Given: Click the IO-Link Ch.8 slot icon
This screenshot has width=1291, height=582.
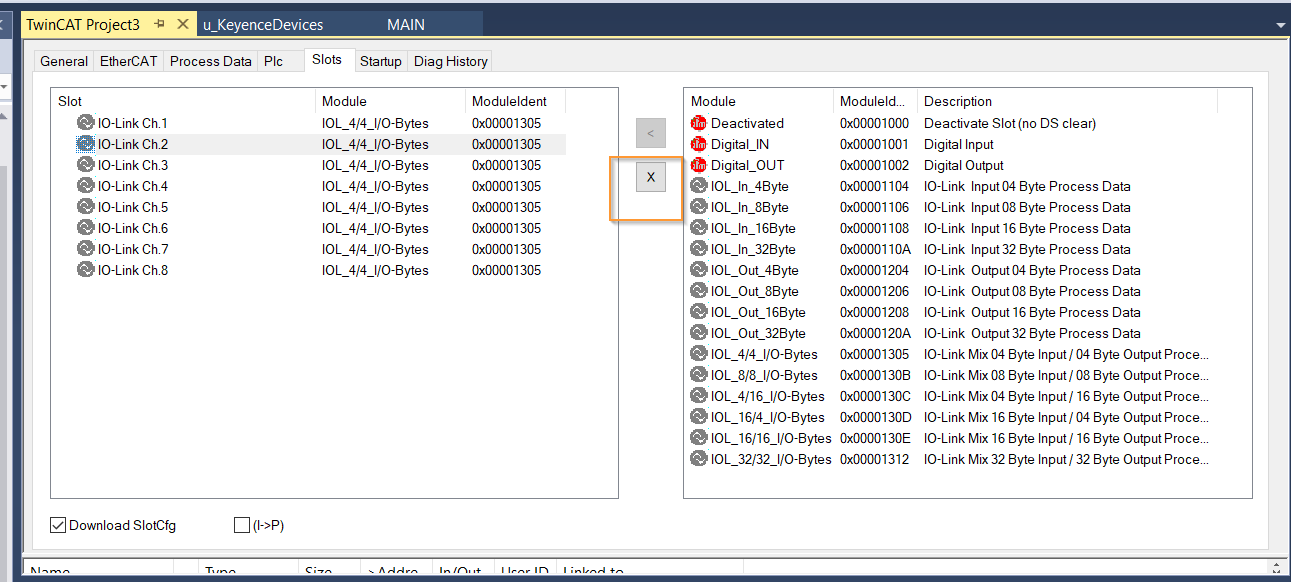Looking at the screenshot, I should click(x=85, y=270).
